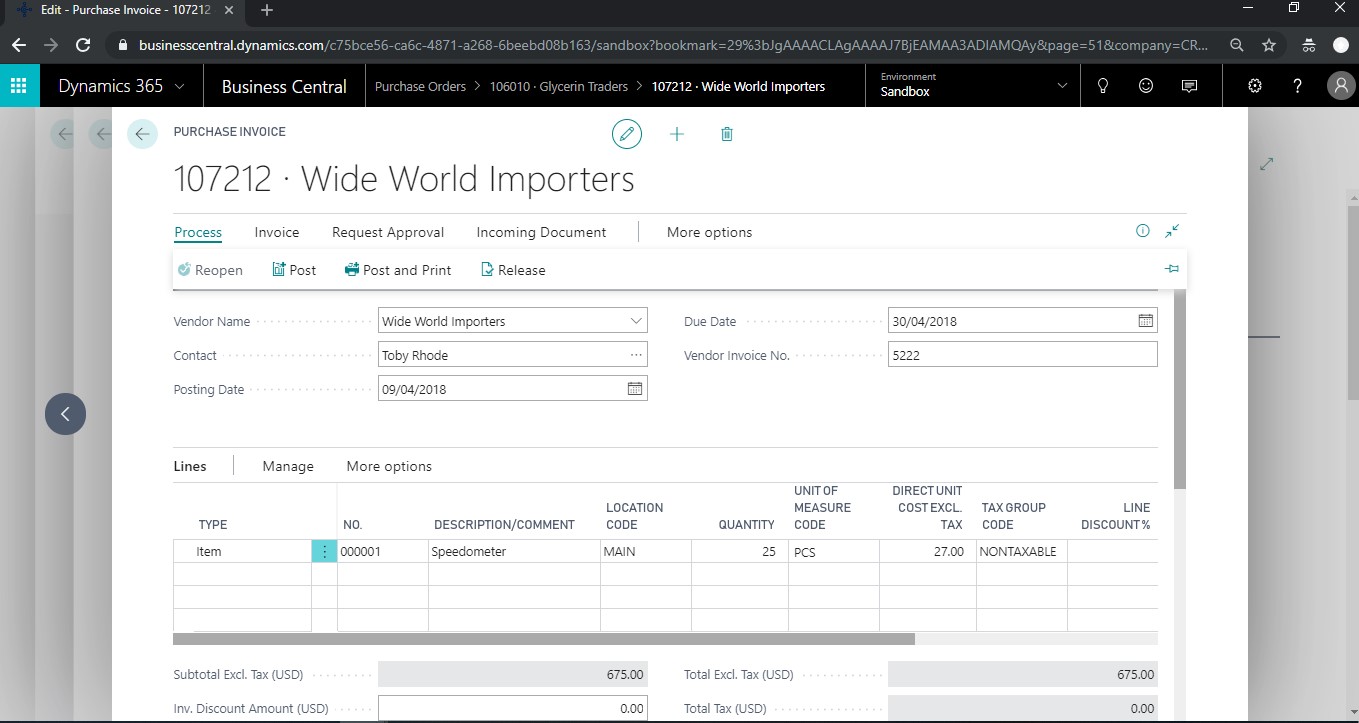
Task: Navigate back in the browser
Action: coord(19,45)
